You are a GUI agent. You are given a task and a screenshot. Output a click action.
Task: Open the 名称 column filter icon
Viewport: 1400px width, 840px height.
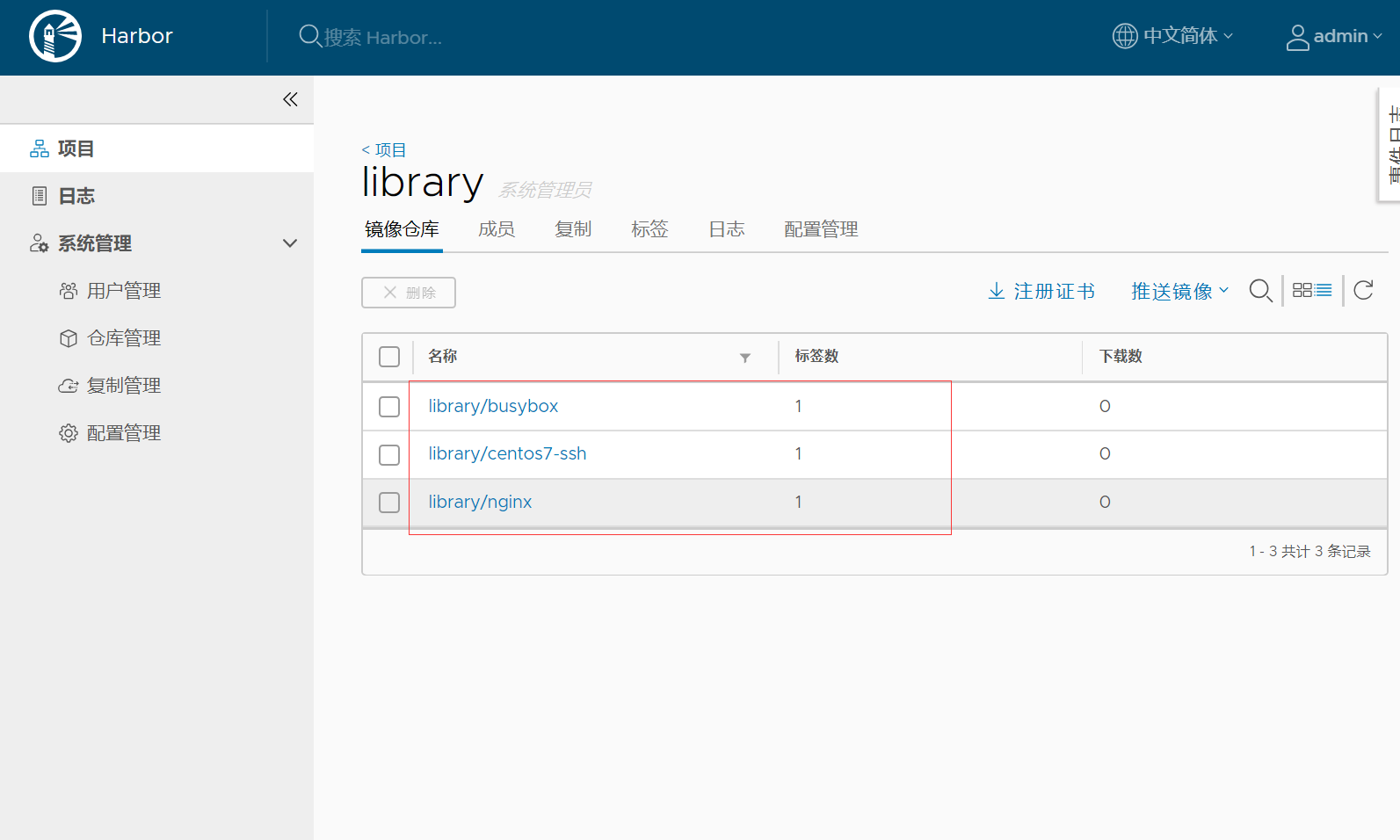point(745,358)
